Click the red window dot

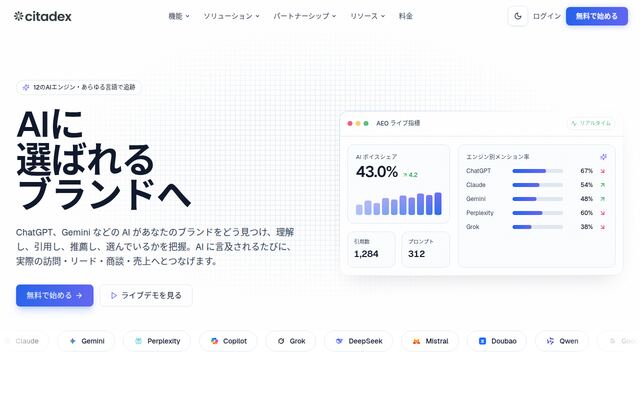point(350,123)
